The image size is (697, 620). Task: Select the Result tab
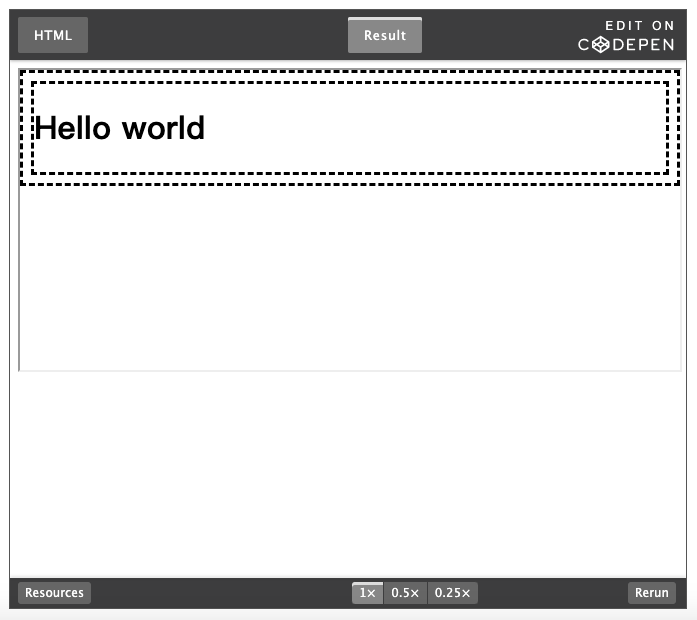(385, 35)
